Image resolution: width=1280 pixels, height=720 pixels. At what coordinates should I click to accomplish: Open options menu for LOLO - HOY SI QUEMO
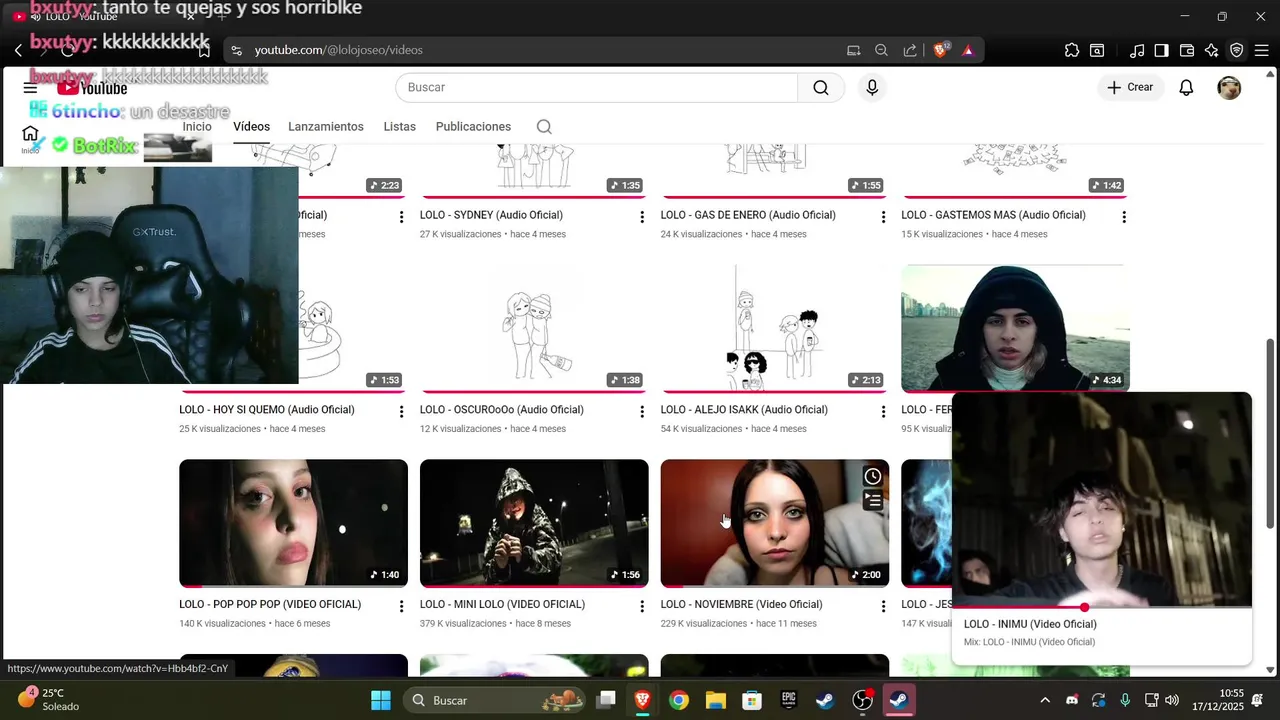coord(401,412)
